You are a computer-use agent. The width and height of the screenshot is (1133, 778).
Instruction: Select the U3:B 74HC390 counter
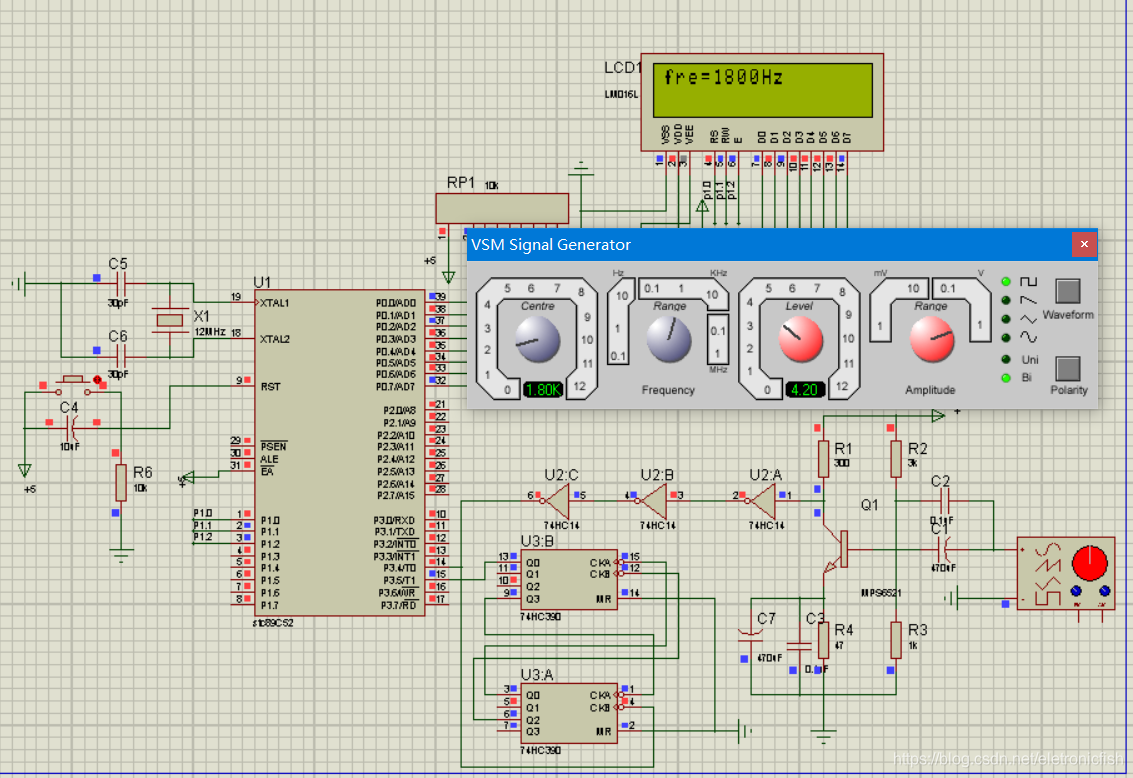click(x=569, y=580)
